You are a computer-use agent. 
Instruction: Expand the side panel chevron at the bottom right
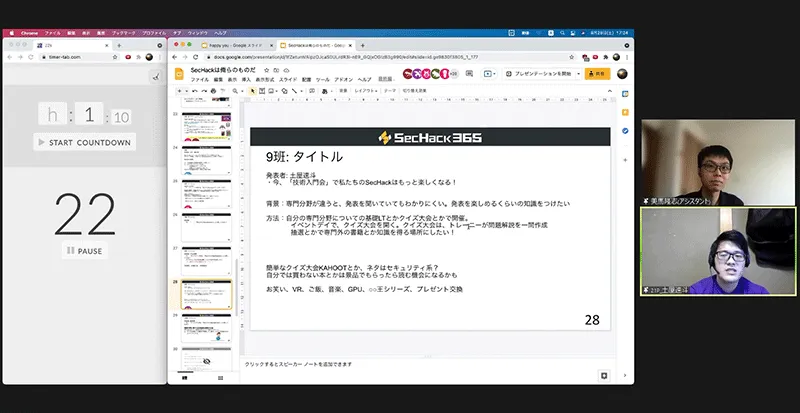tap(625, 376)
